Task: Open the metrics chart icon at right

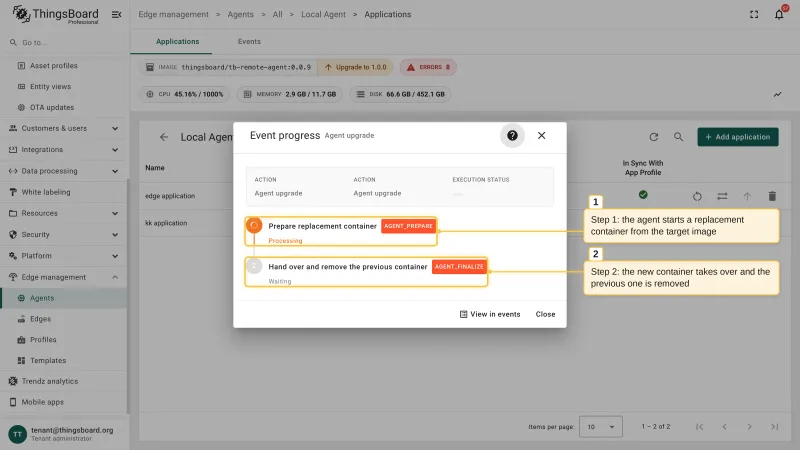Action: (778, 94)
